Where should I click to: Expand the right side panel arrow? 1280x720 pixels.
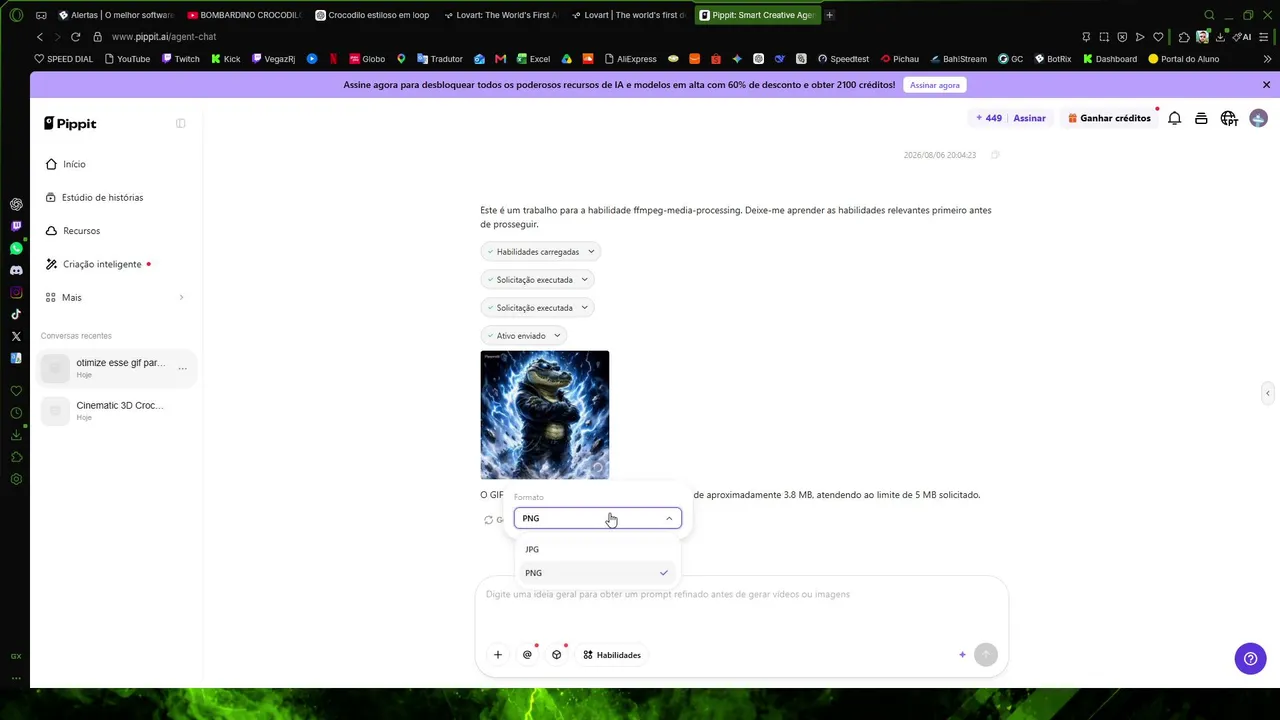tap(1267, 393)
